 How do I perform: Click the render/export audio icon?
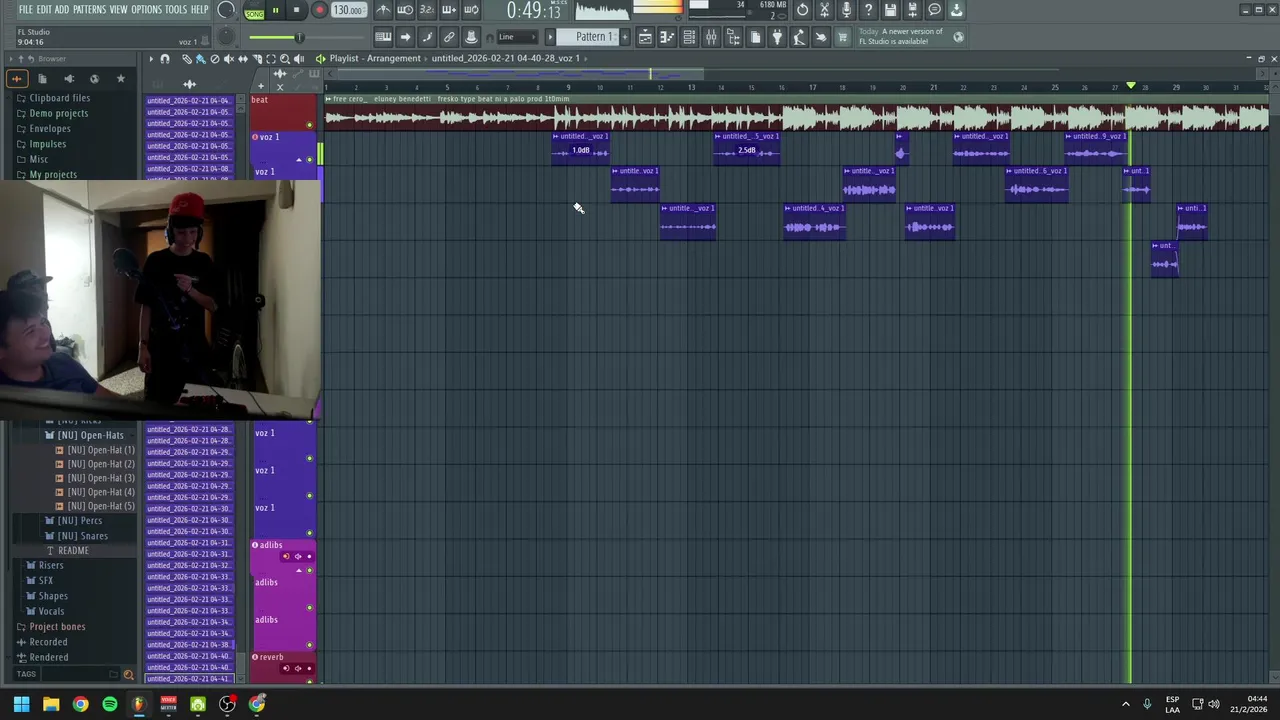click(912, 10)
